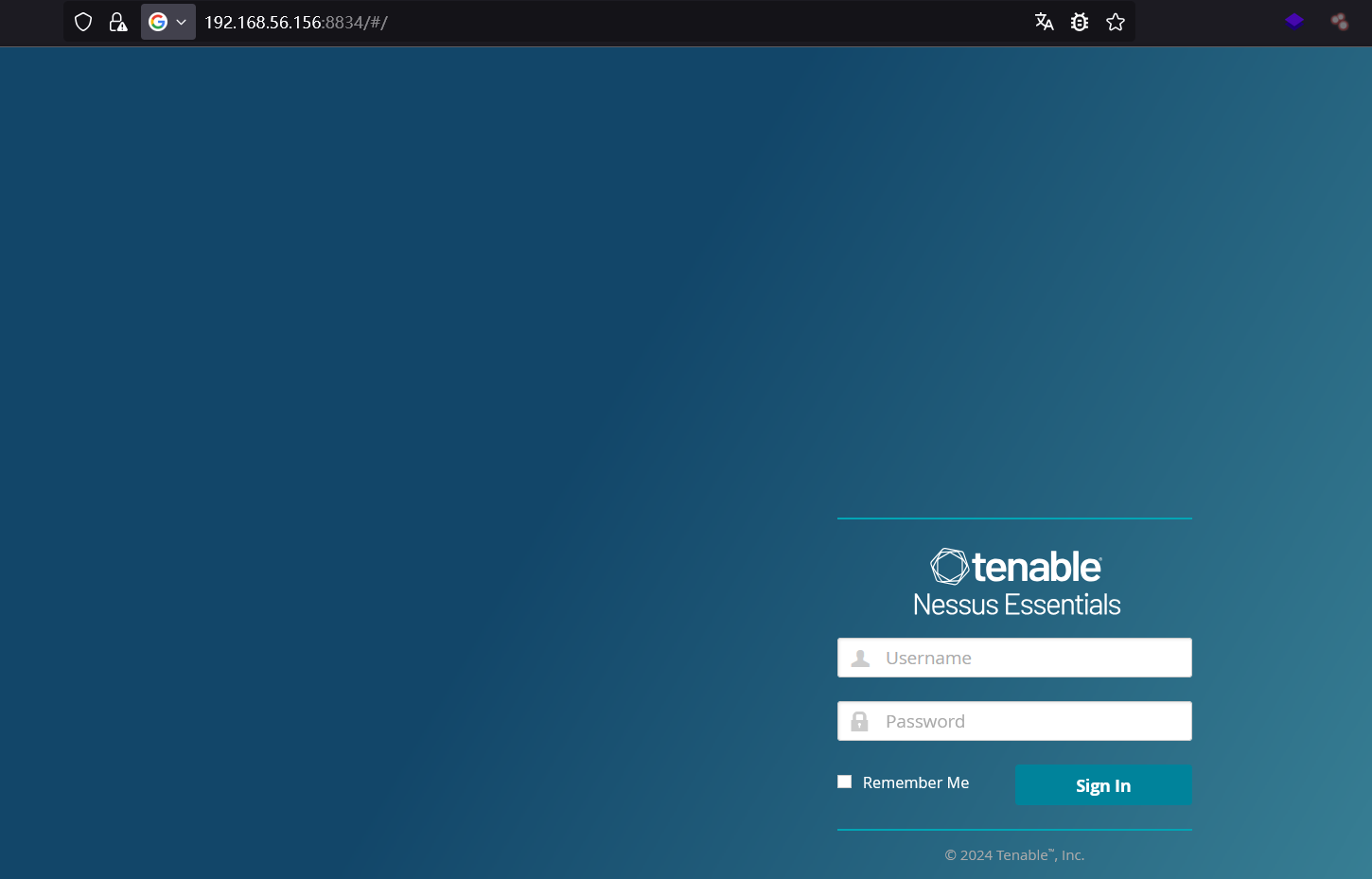
Task: Focus the address bar showing 192.168.56.156:8834
Action: point(568,22)
